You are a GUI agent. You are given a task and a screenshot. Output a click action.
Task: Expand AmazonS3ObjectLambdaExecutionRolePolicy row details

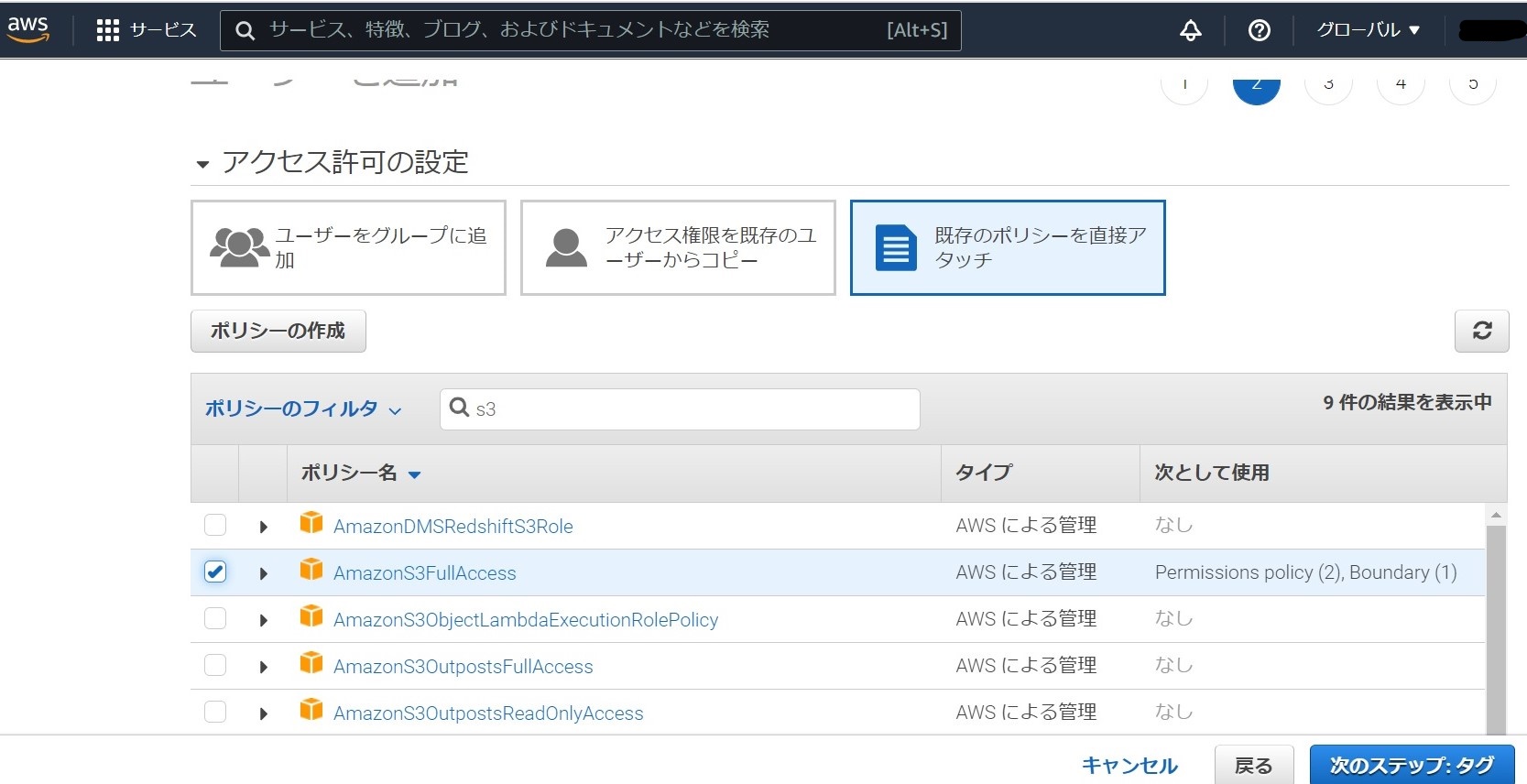(264, 620)
